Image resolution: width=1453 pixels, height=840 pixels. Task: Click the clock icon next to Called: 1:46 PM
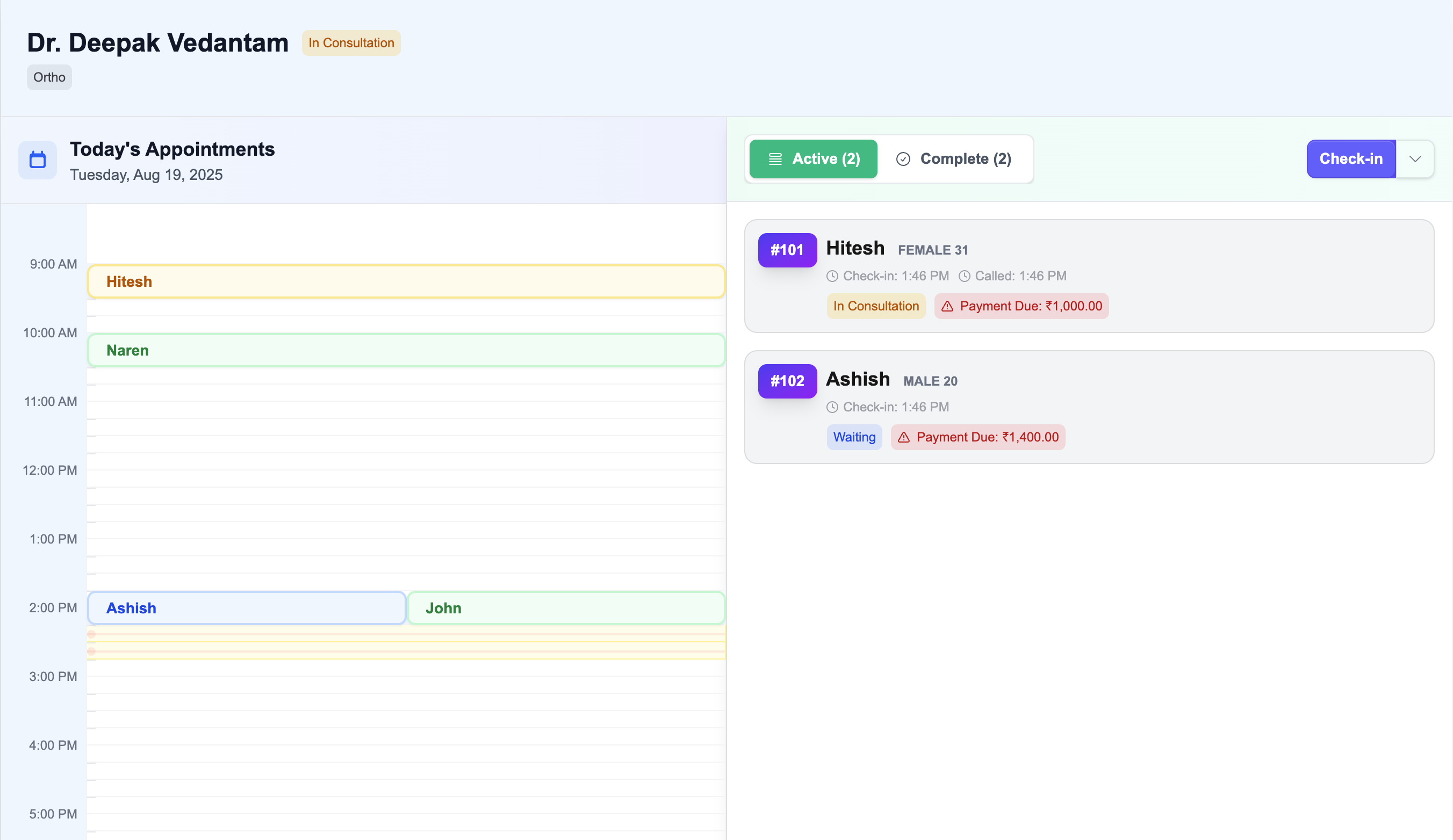click(x=965, y=276)
